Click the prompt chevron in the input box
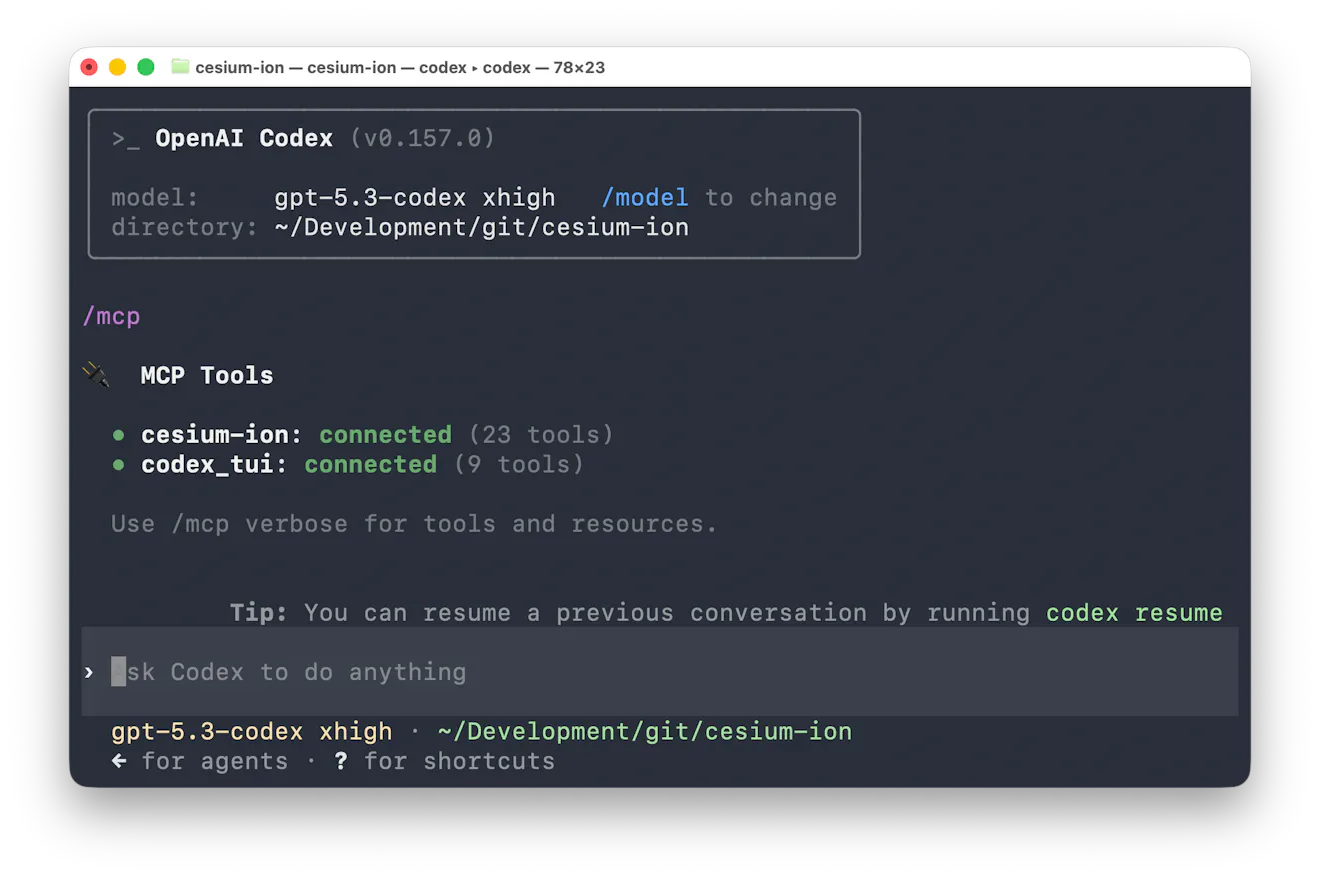The height and width of the screenshot is (879, 1320). pyautogui.click(x=89, y=672)
